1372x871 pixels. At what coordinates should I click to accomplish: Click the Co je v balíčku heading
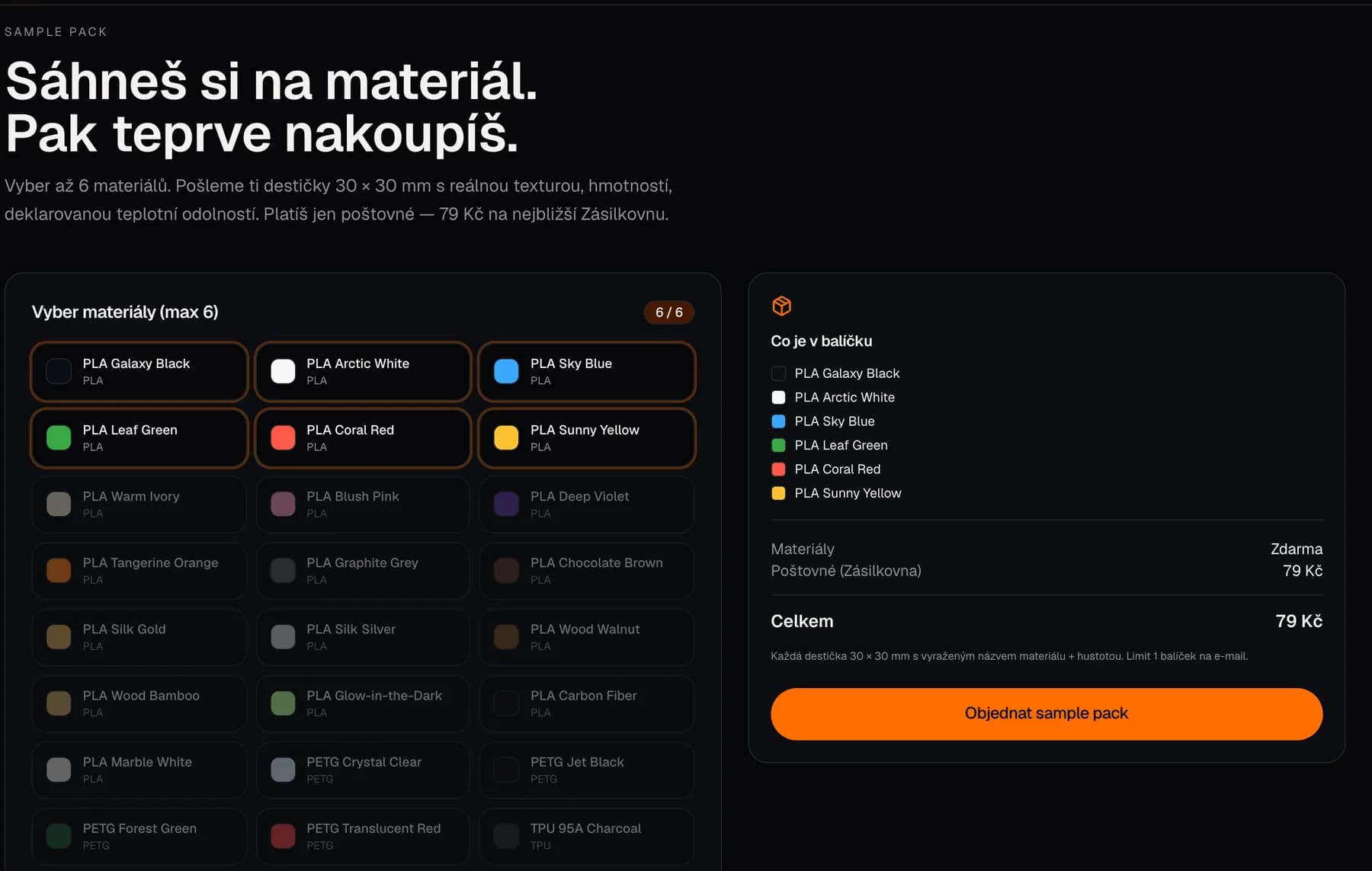pyautogui.click(x=822, y=341)
